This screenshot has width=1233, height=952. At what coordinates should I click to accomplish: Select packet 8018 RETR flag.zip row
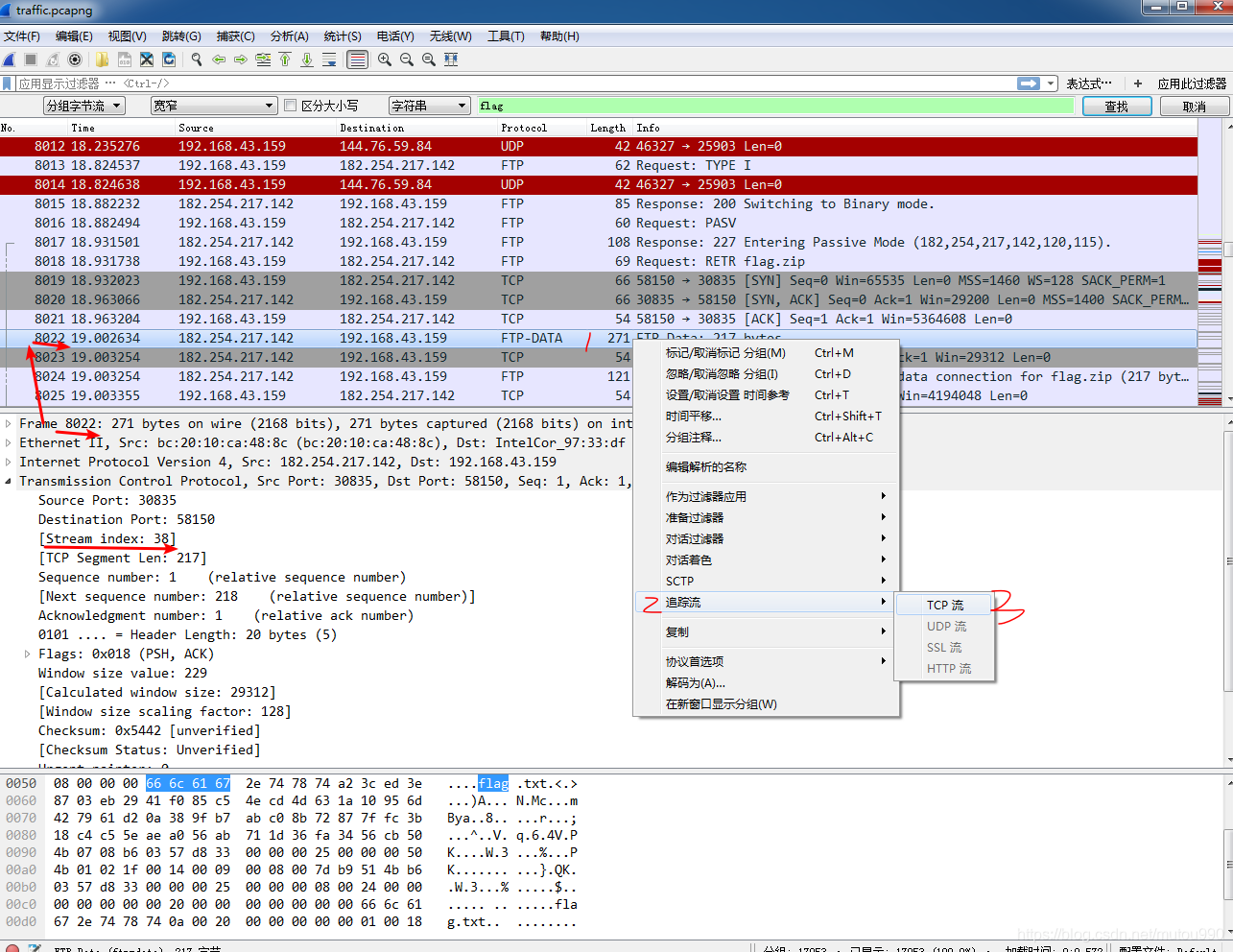click(599, 261)
